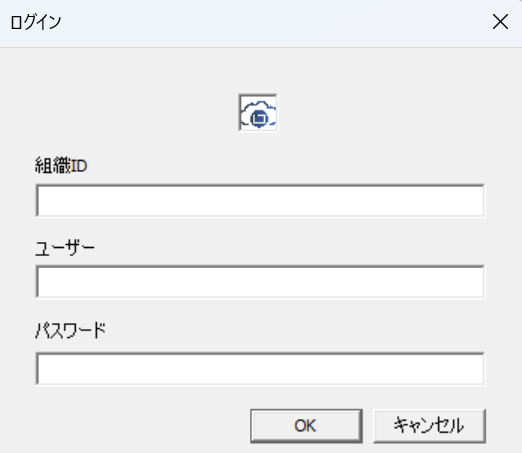The height and width of the screenshot is (453, 522).
Task: Click the X icon in title bar
Action: click(500, 22)
